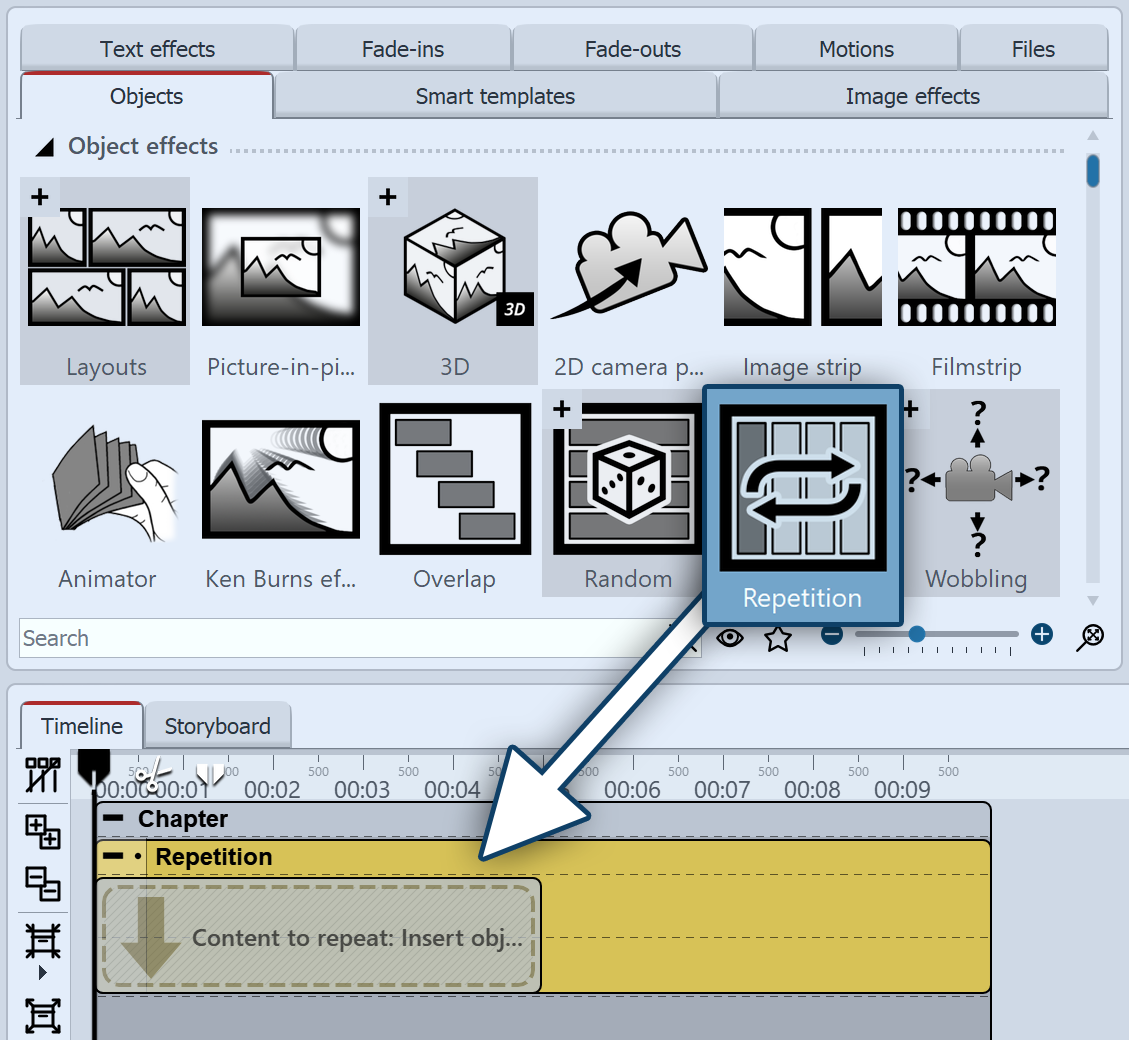Select the Wobbling camera effect

[976, 480]
